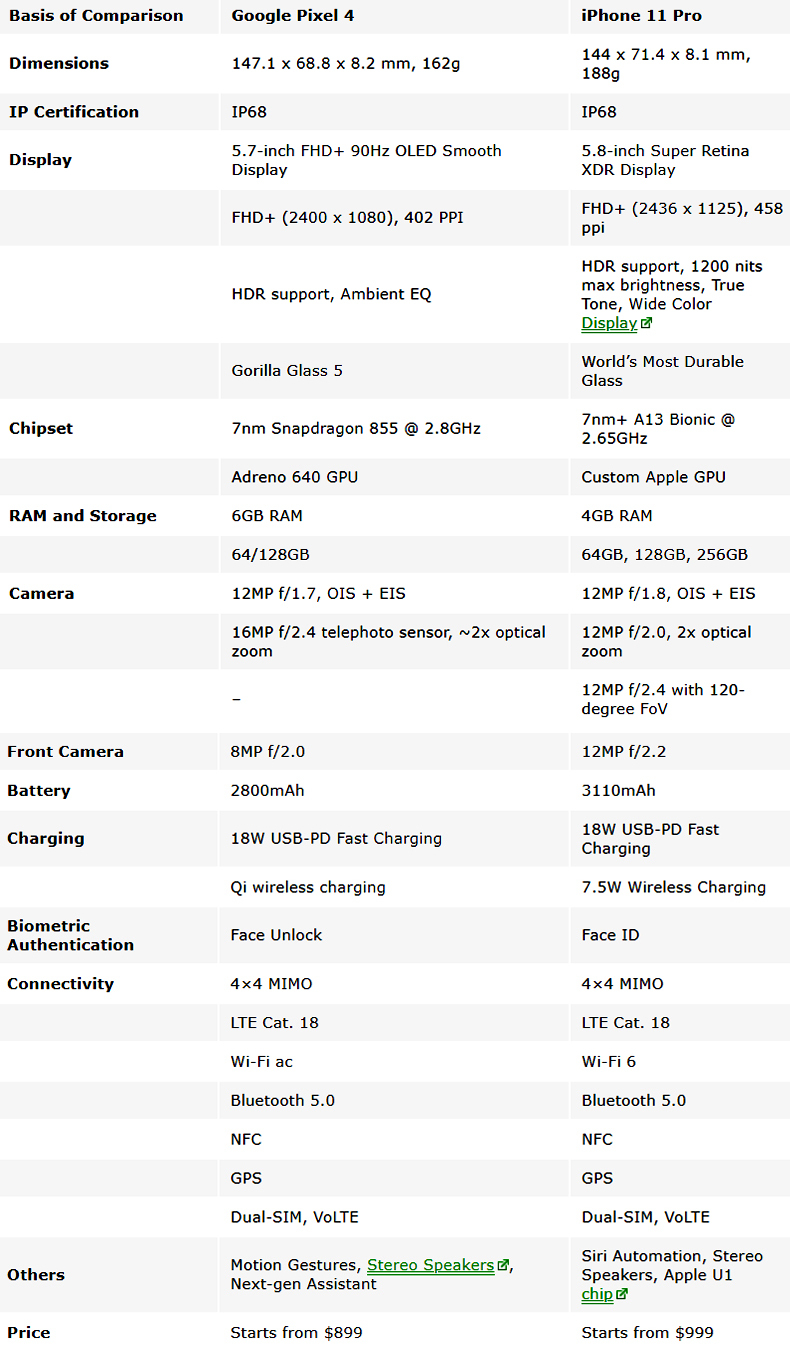
Task: Open the green Display link
Action: click(x=609, y=324)
